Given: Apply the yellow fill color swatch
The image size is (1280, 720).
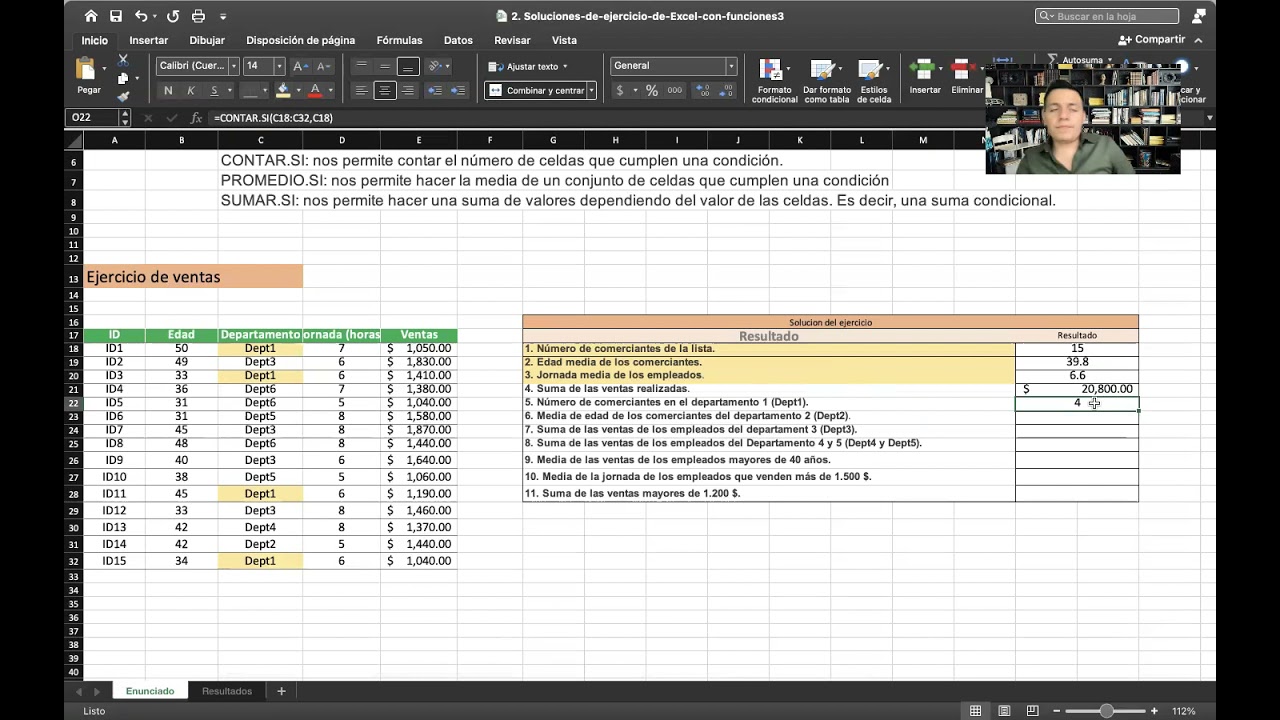Looking at the screenshot, I should pyautogui.click(x=283, y=90).
